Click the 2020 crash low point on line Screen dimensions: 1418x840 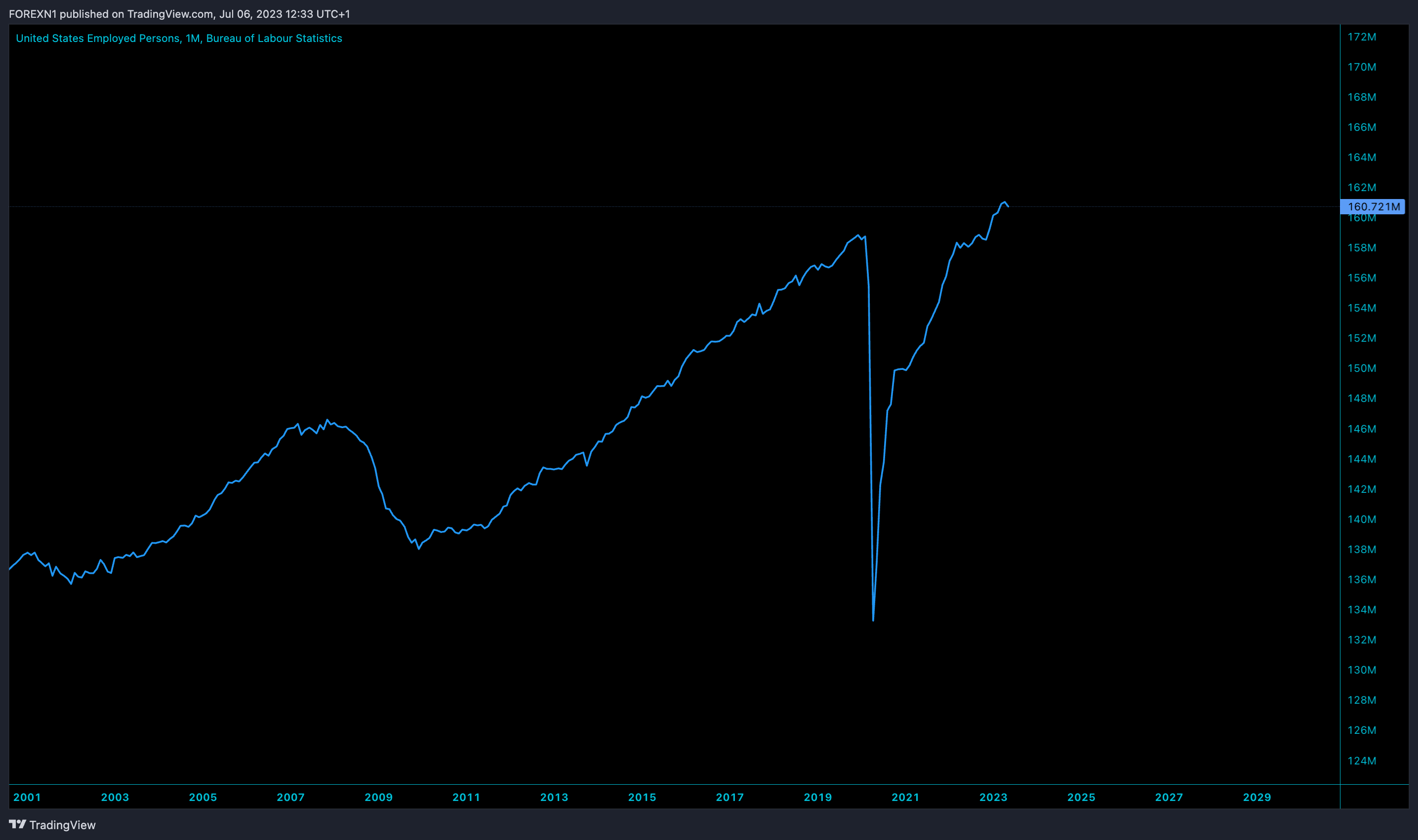873,620
